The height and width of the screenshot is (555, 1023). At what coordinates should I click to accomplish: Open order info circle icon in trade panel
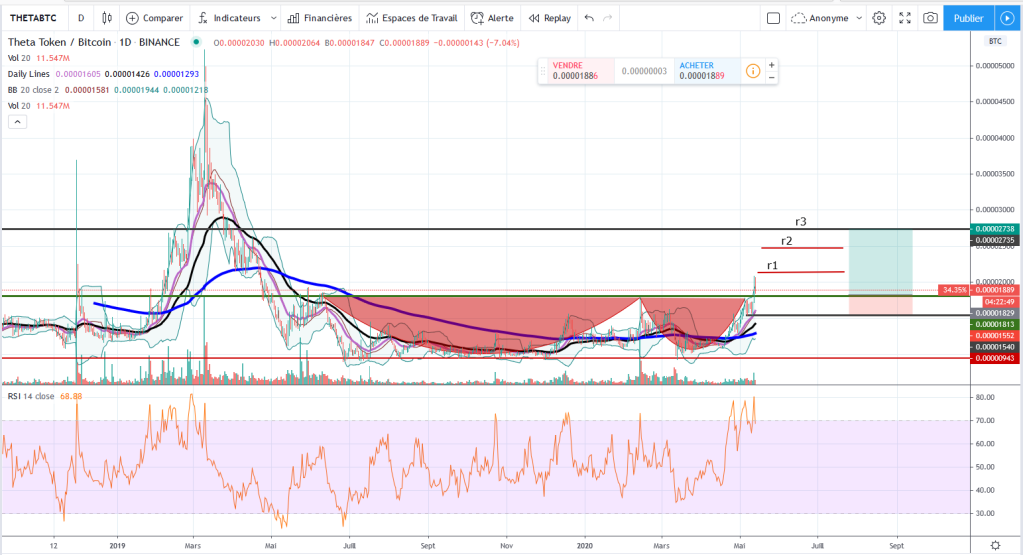(x=753, y=71)
